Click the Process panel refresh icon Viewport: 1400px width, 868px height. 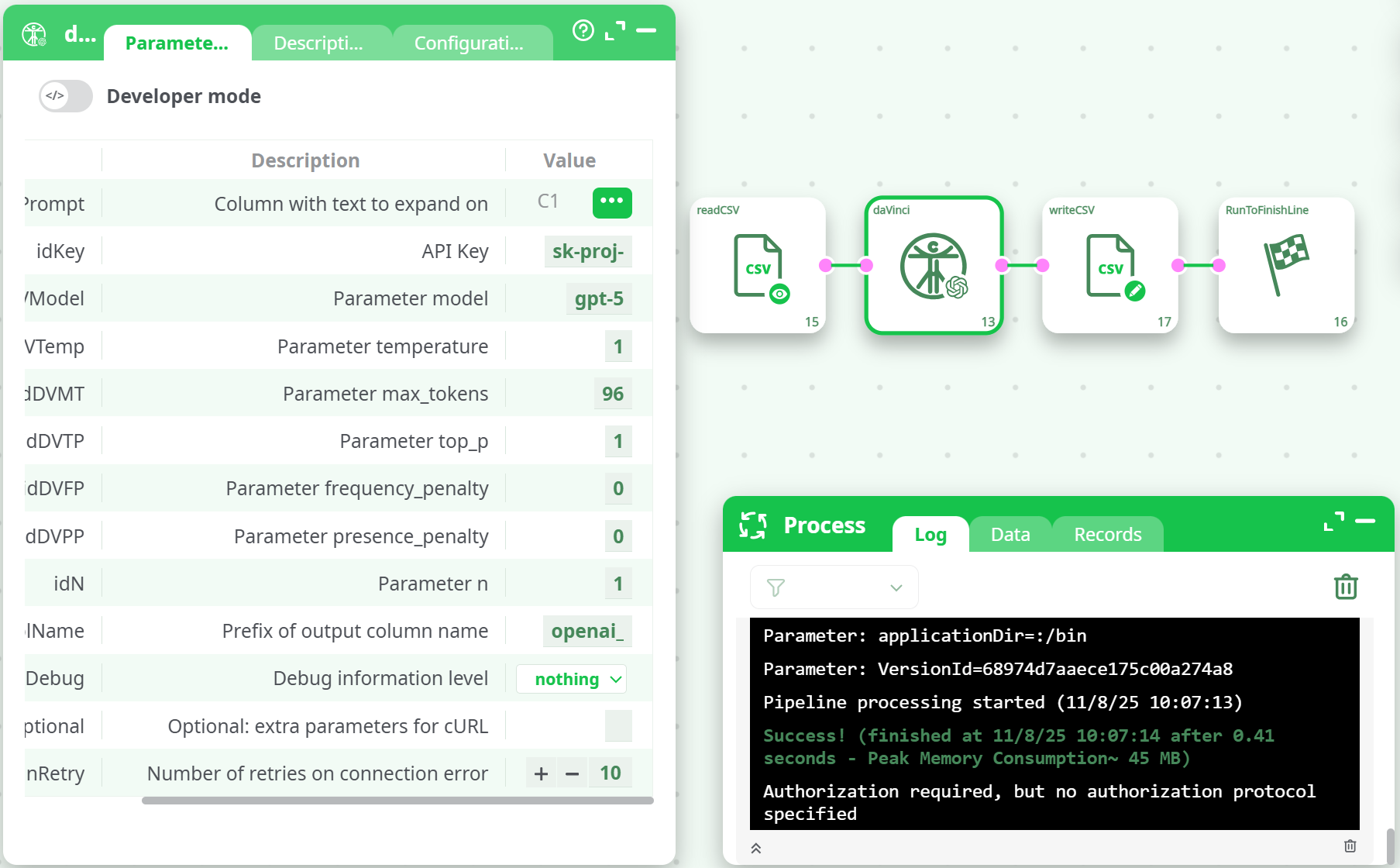[x=752, y=525]
